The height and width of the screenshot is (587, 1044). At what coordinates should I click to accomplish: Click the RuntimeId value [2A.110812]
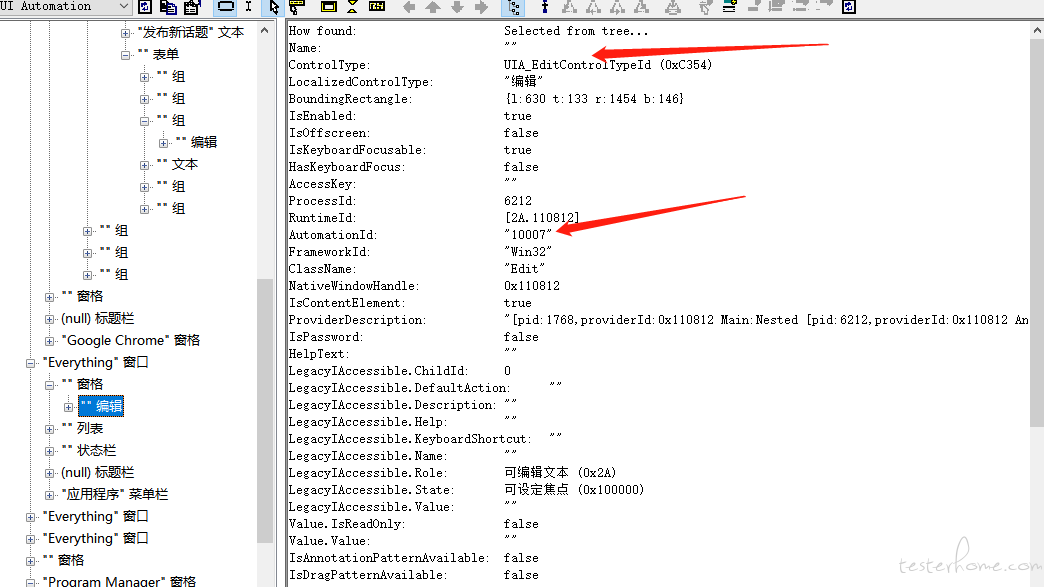[x=542, y=218]
